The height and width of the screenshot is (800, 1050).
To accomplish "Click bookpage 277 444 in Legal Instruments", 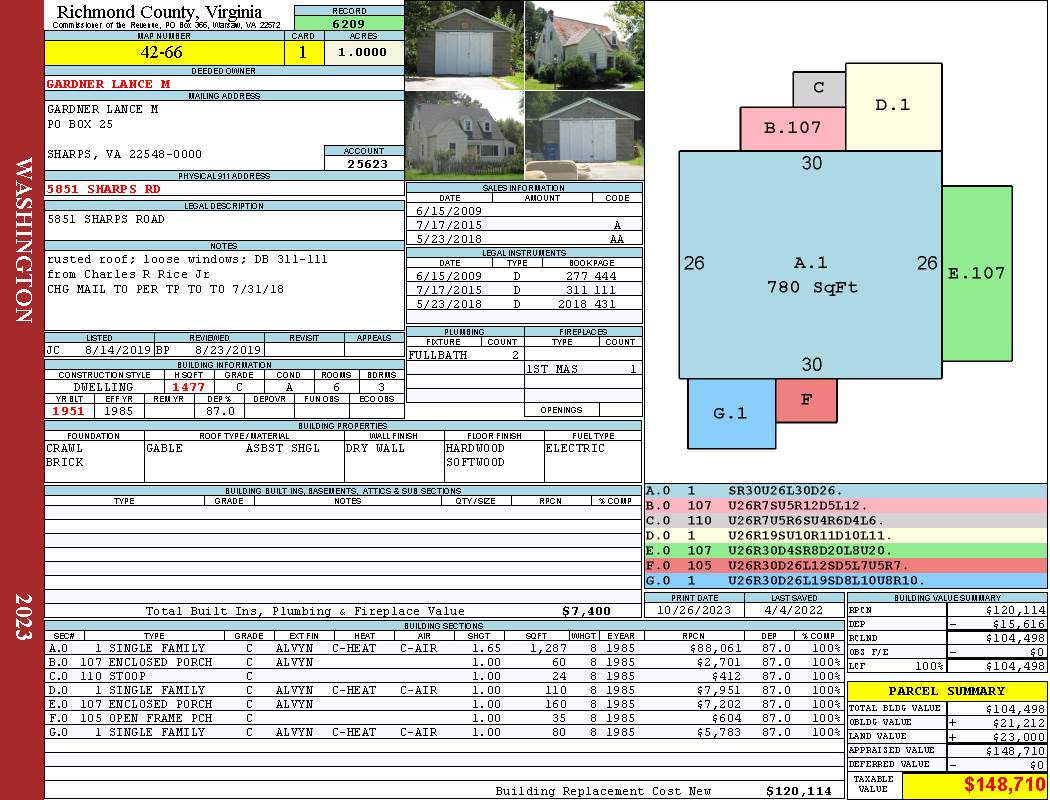I will pyautogui.click(x=591, y=276).
